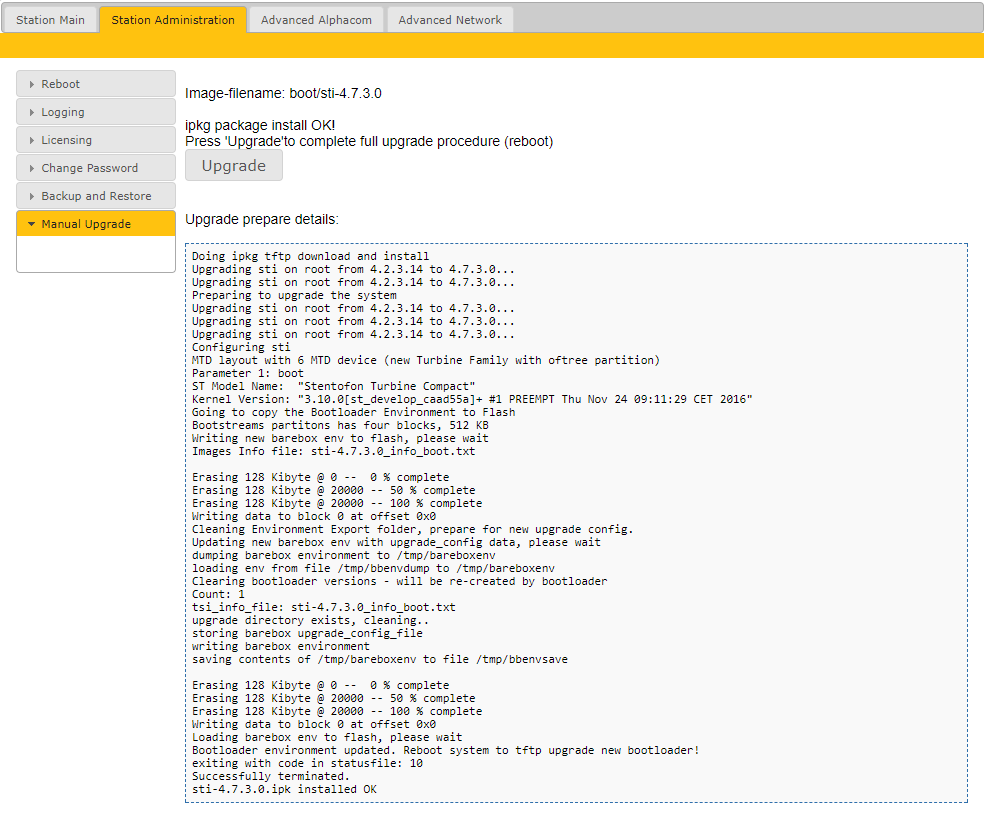The image size is (984, 816).
Task: Go to the Advanced Network tab
Action: 450,20
